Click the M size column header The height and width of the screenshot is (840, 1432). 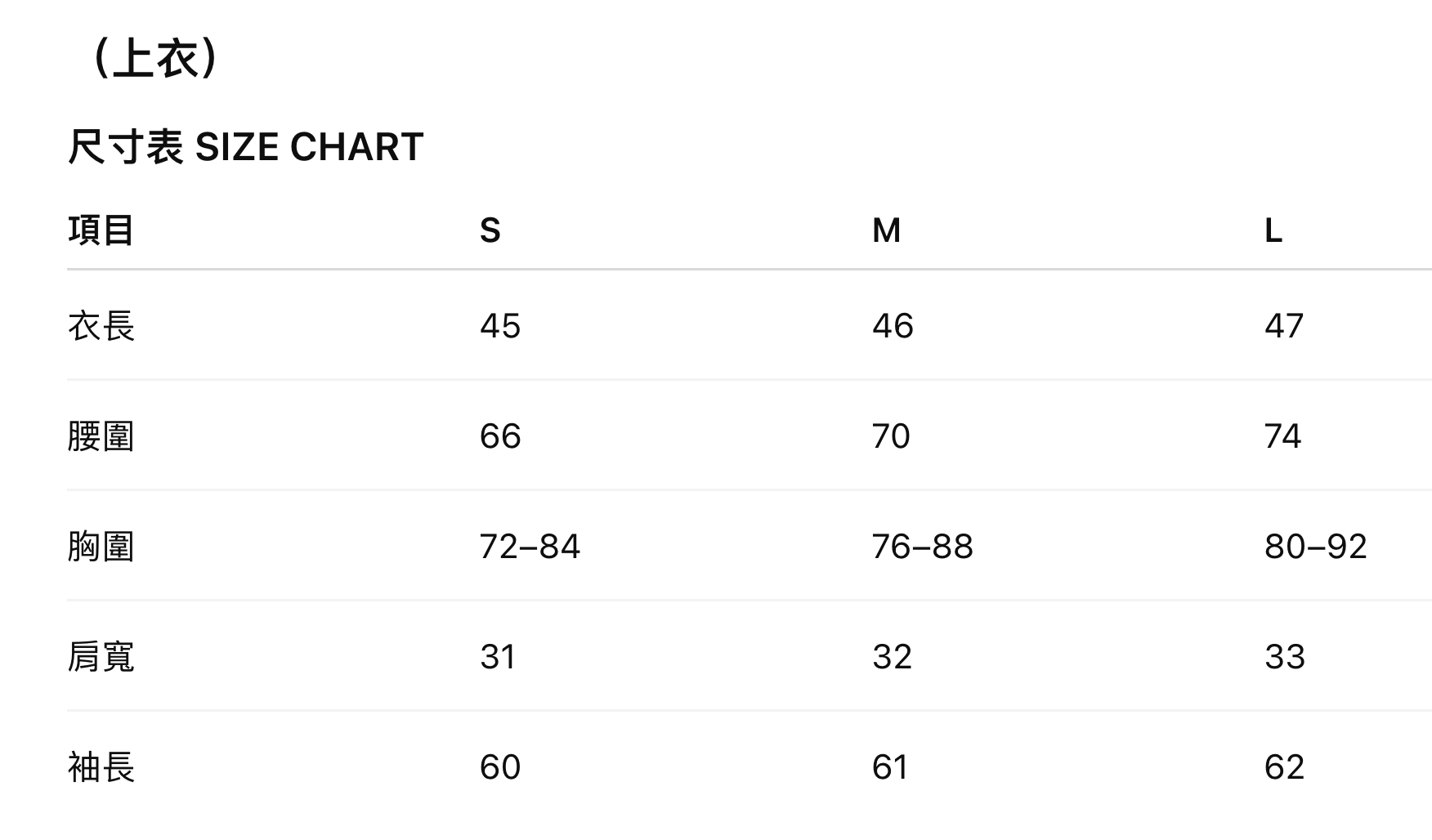[886, 230]
